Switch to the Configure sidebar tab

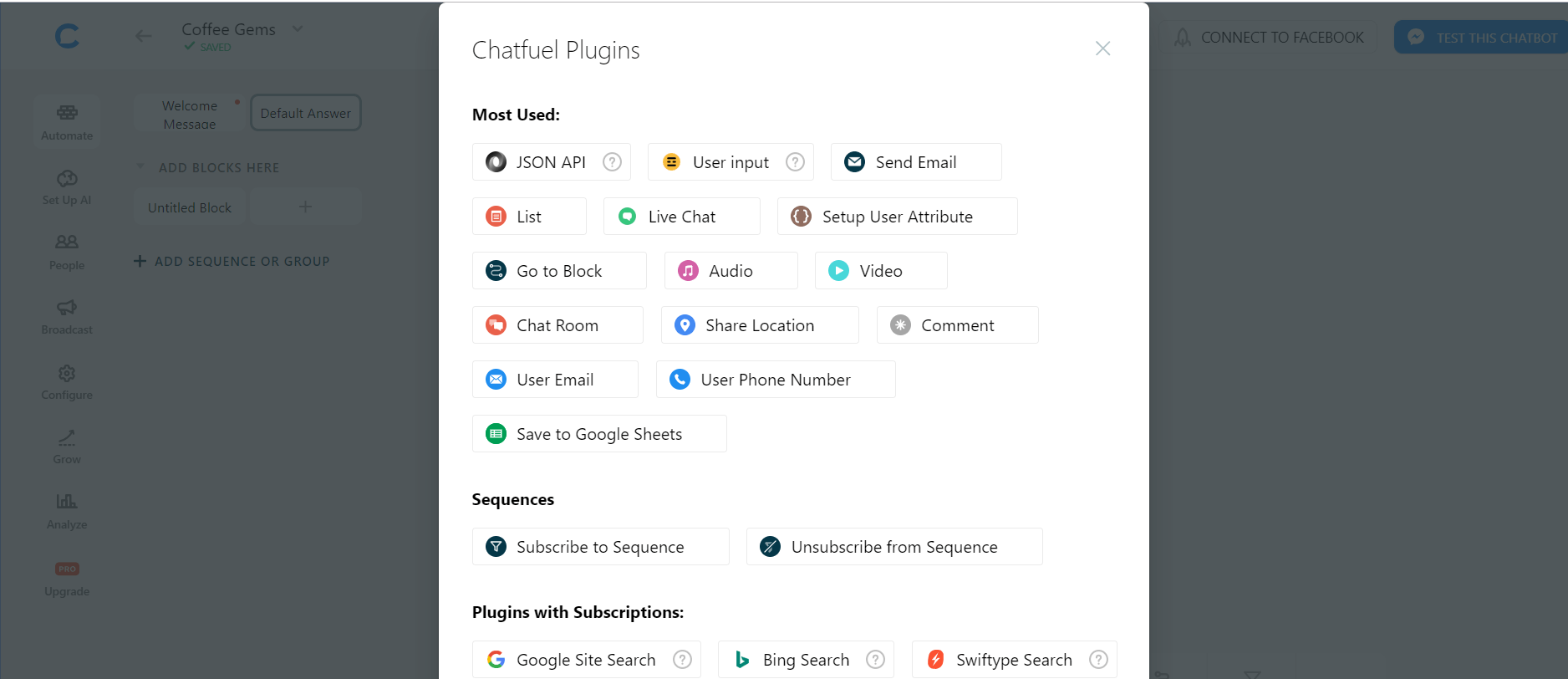(x=67, y=382)
